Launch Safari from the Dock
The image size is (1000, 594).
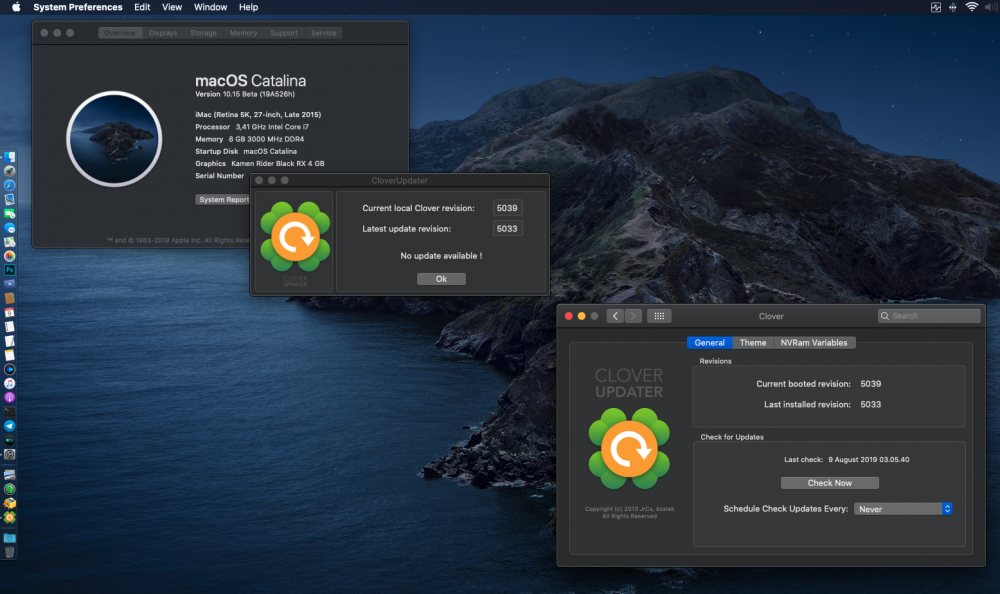pos(10,185)
